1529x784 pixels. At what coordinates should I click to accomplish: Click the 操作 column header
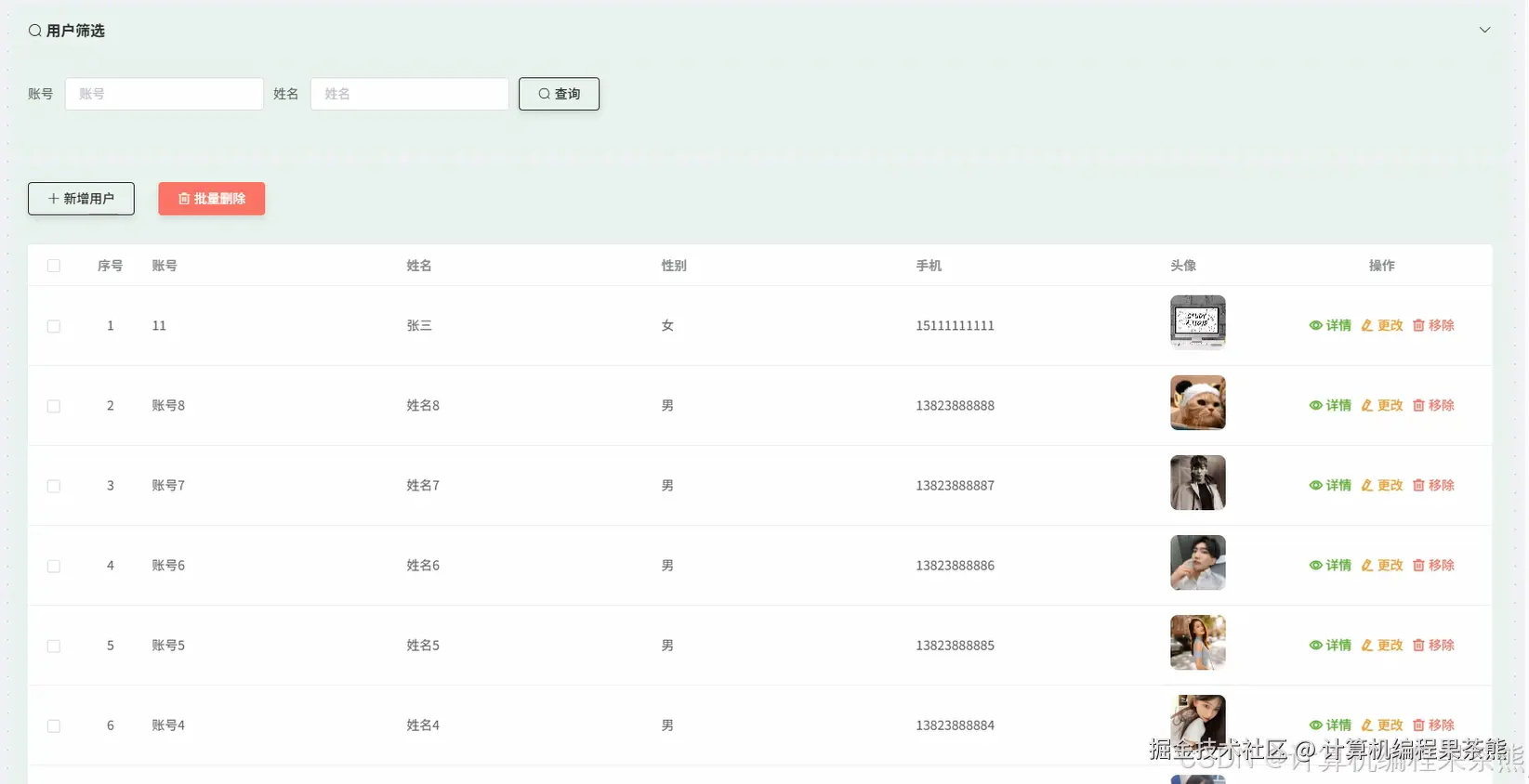tap(1382, 266)
